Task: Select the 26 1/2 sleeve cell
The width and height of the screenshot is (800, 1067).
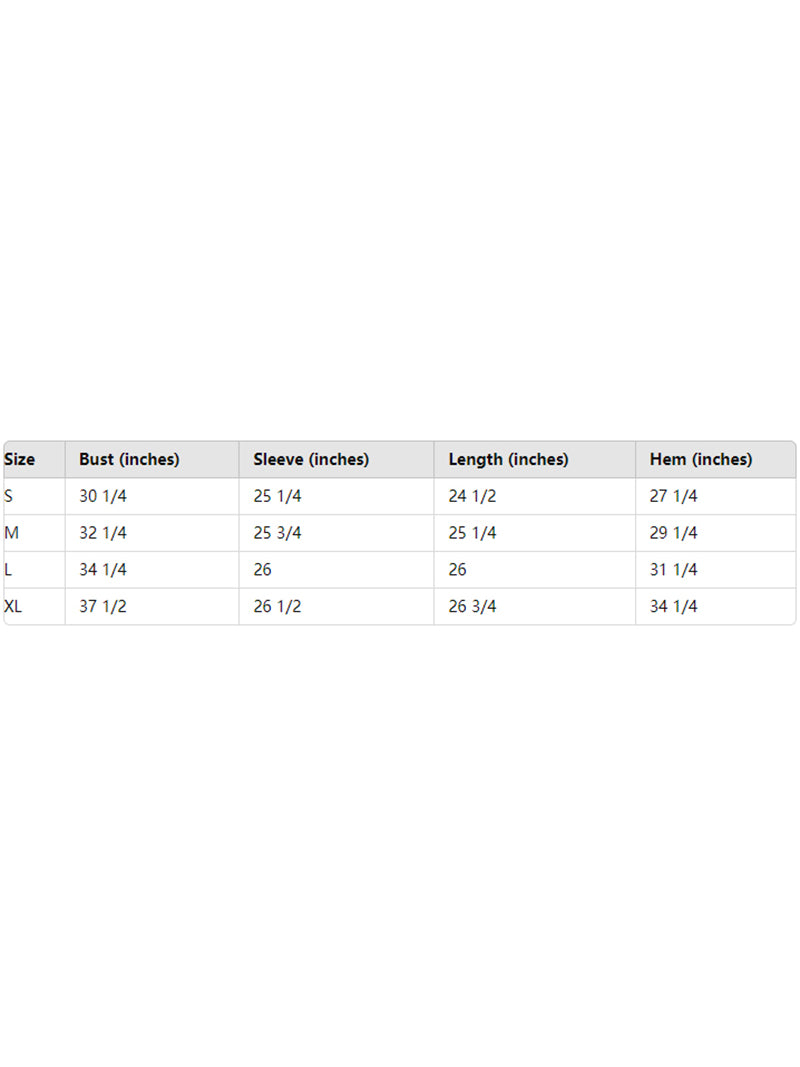Action: point(277,607)
